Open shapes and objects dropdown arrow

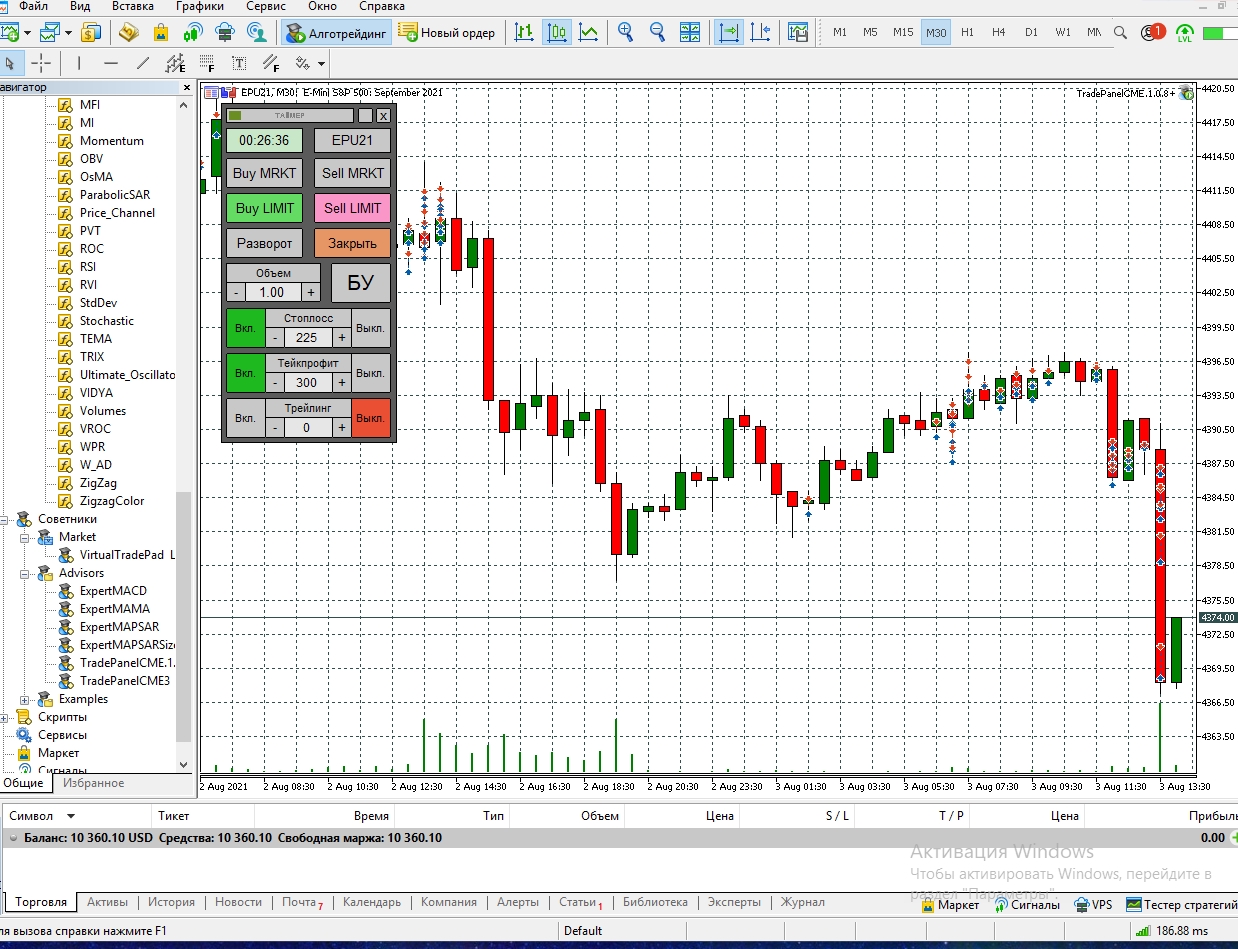pos(322,63)
